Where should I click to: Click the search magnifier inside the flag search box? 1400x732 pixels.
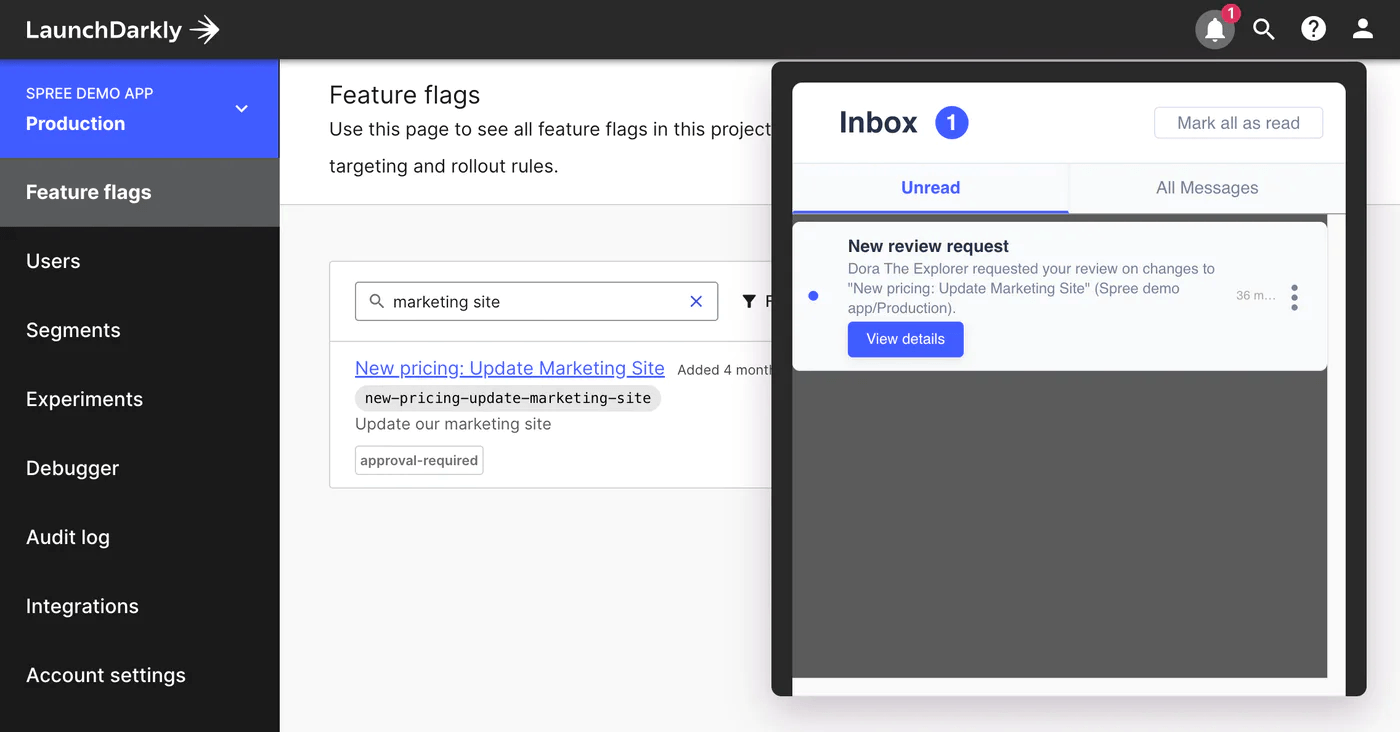coord(376,301)
